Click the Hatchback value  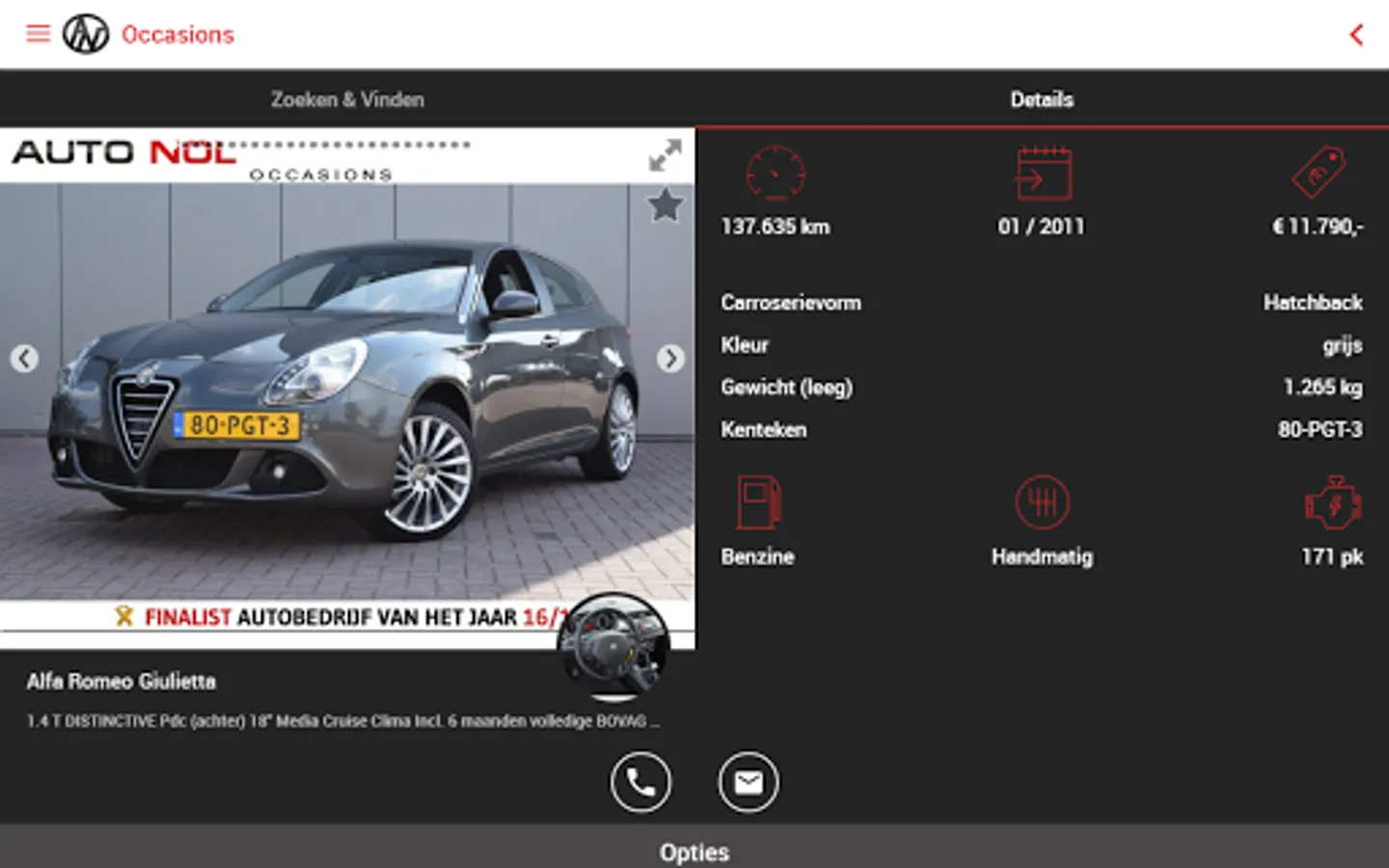pos(1313,303)
